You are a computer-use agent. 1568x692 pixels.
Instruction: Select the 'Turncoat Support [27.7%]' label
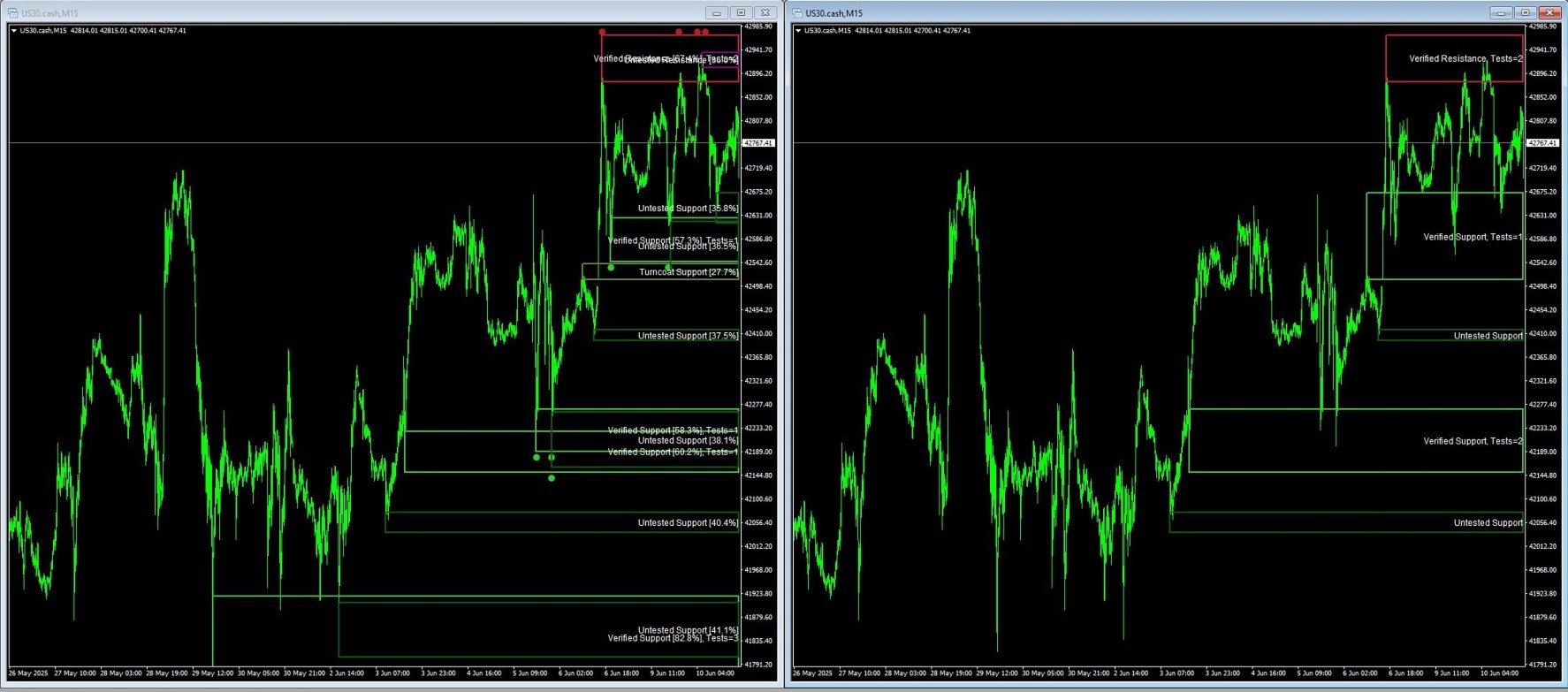(x=689, y=272)
